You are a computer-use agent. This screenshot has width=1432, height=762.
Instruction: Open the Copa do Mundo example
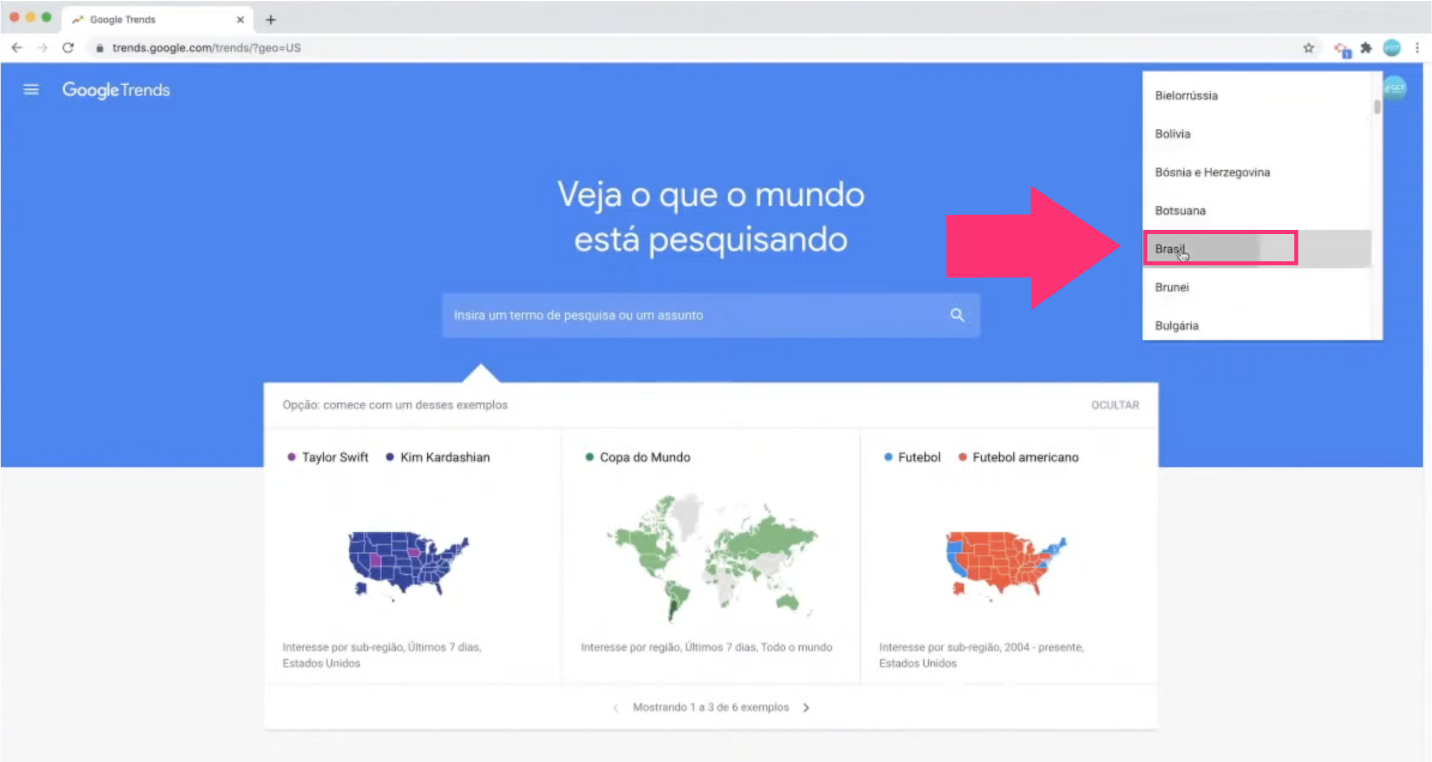711,556
